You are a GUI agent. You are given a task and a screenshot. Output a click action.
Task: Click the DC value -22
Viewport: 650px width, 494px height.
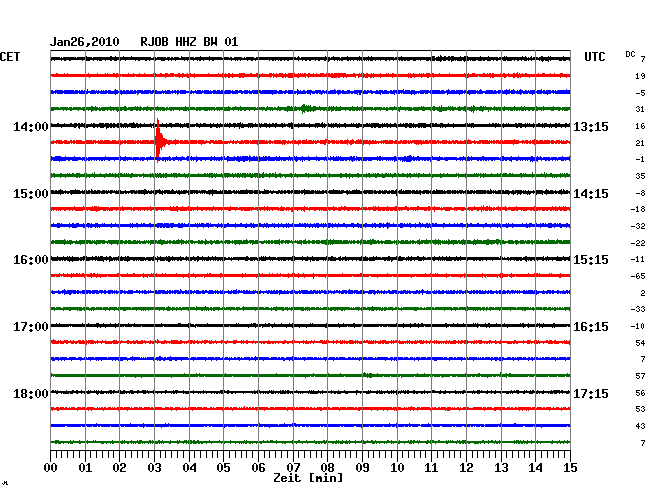click(x=638, y=243)
